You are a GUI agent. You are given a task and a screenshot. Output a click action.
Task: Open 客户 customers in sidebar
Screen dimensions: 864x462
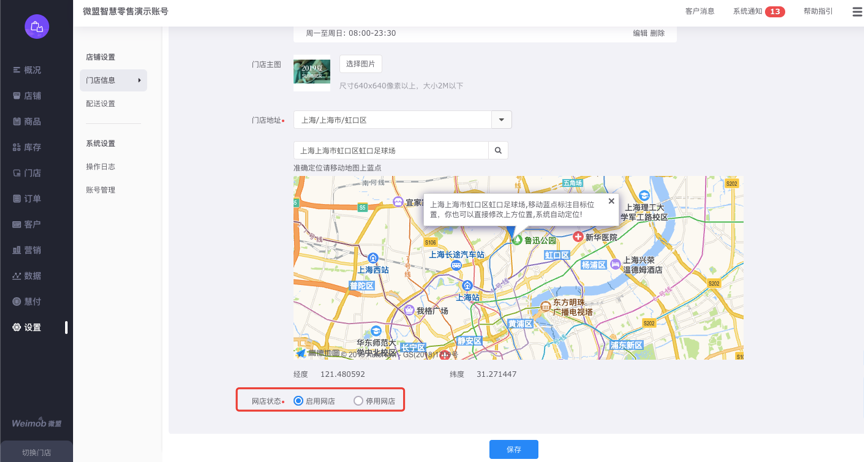click(27, 224)
